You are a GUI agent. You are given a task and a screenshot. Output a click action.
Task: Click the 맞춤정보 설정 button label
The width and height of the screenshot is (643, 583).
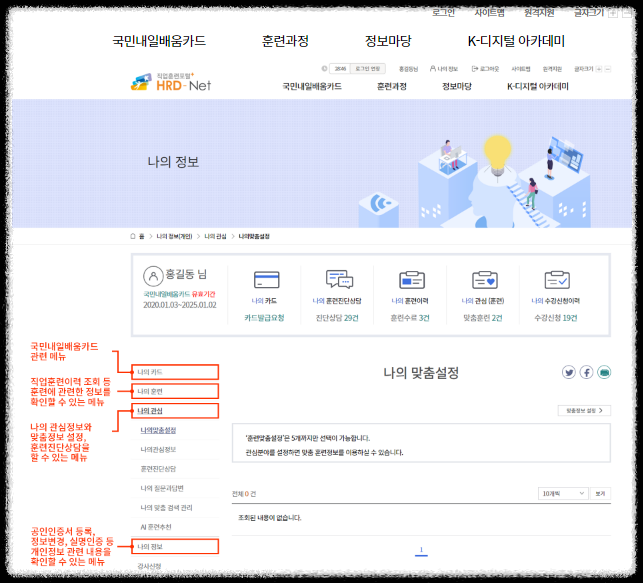coord(581,410)
